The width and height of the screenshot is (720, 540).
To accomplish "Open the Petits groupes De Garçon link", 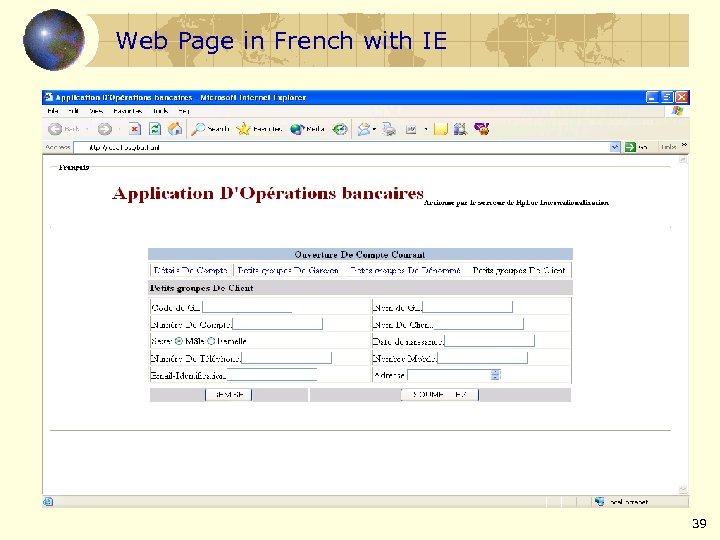I will point(288,270).
